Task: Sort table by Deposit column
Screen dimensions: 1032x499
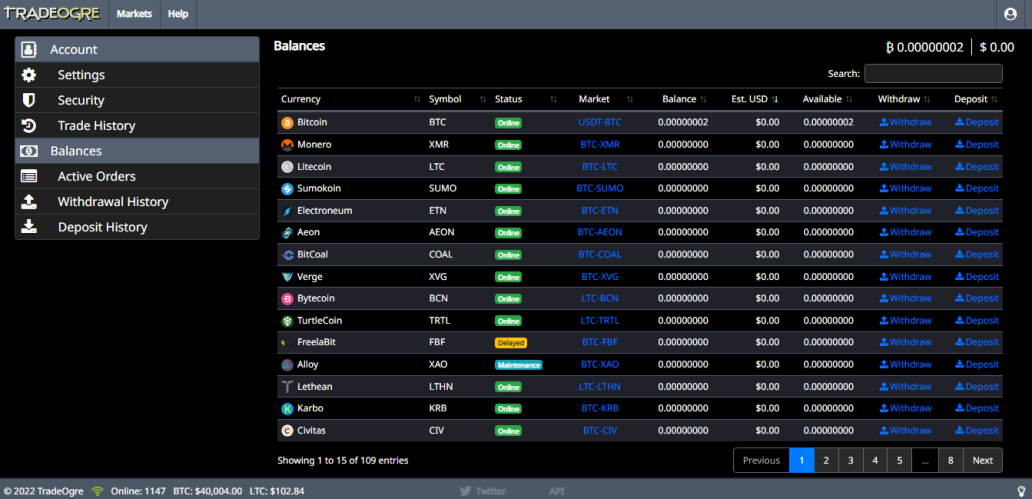Action: coord(971,99)
